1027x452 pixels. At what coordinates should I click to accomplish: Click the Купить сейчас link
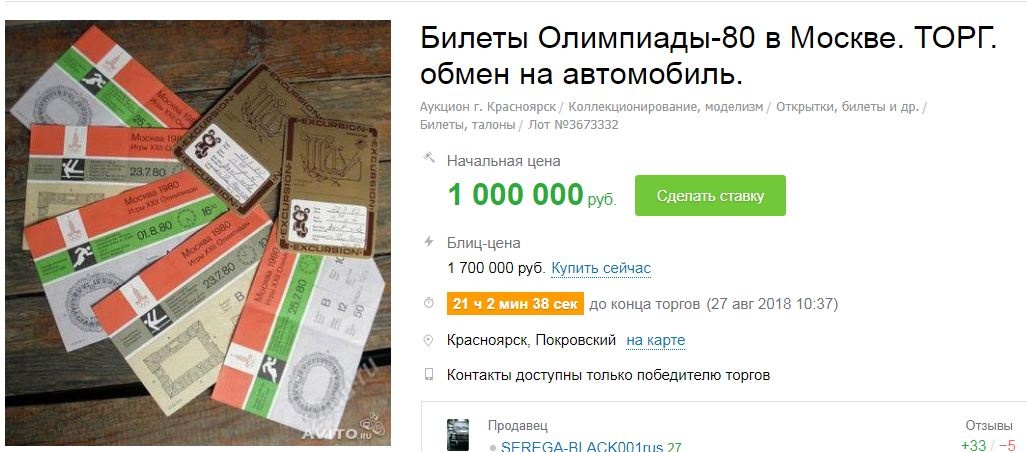coord(601,268)
